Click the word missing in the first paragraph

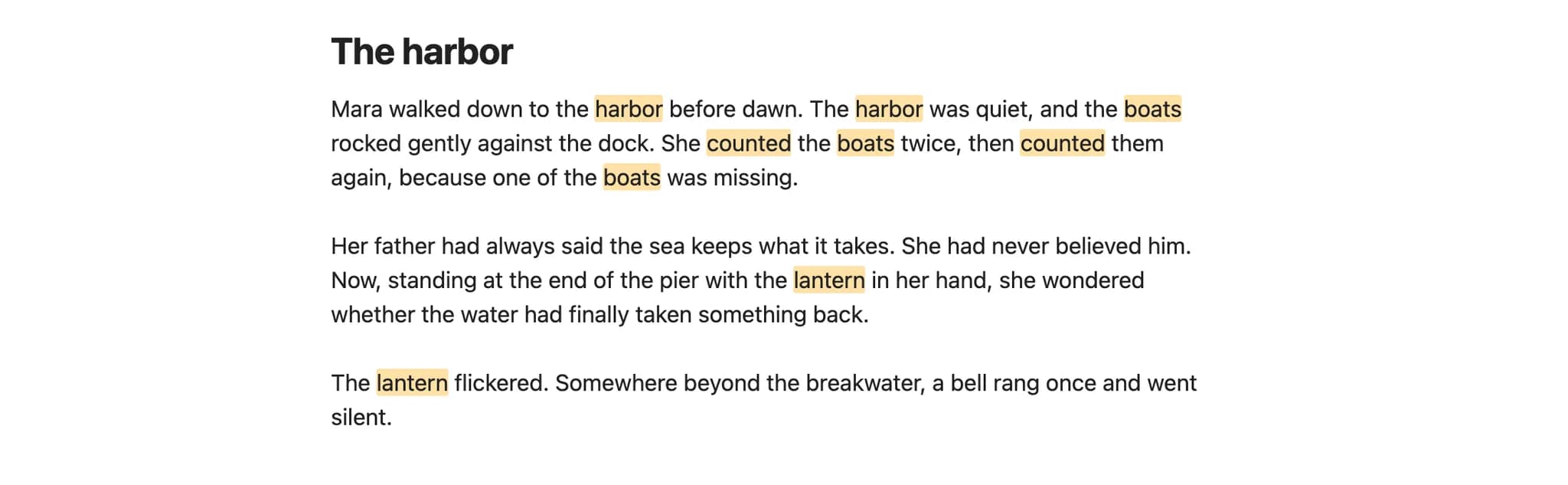click(753, 178)
